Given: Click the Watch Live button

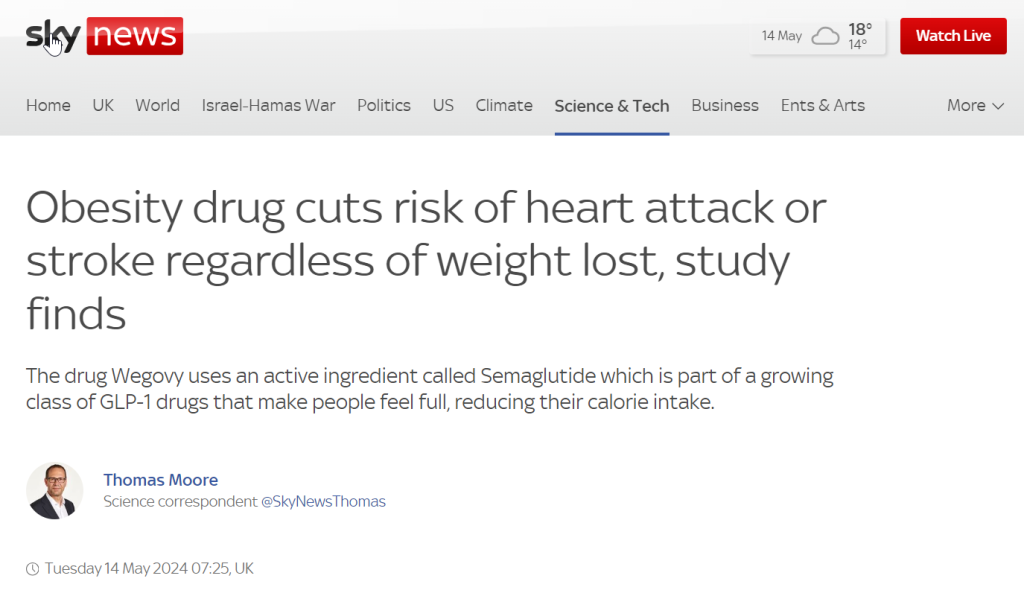Looking at the screenshot, I should tap(953, 36).
